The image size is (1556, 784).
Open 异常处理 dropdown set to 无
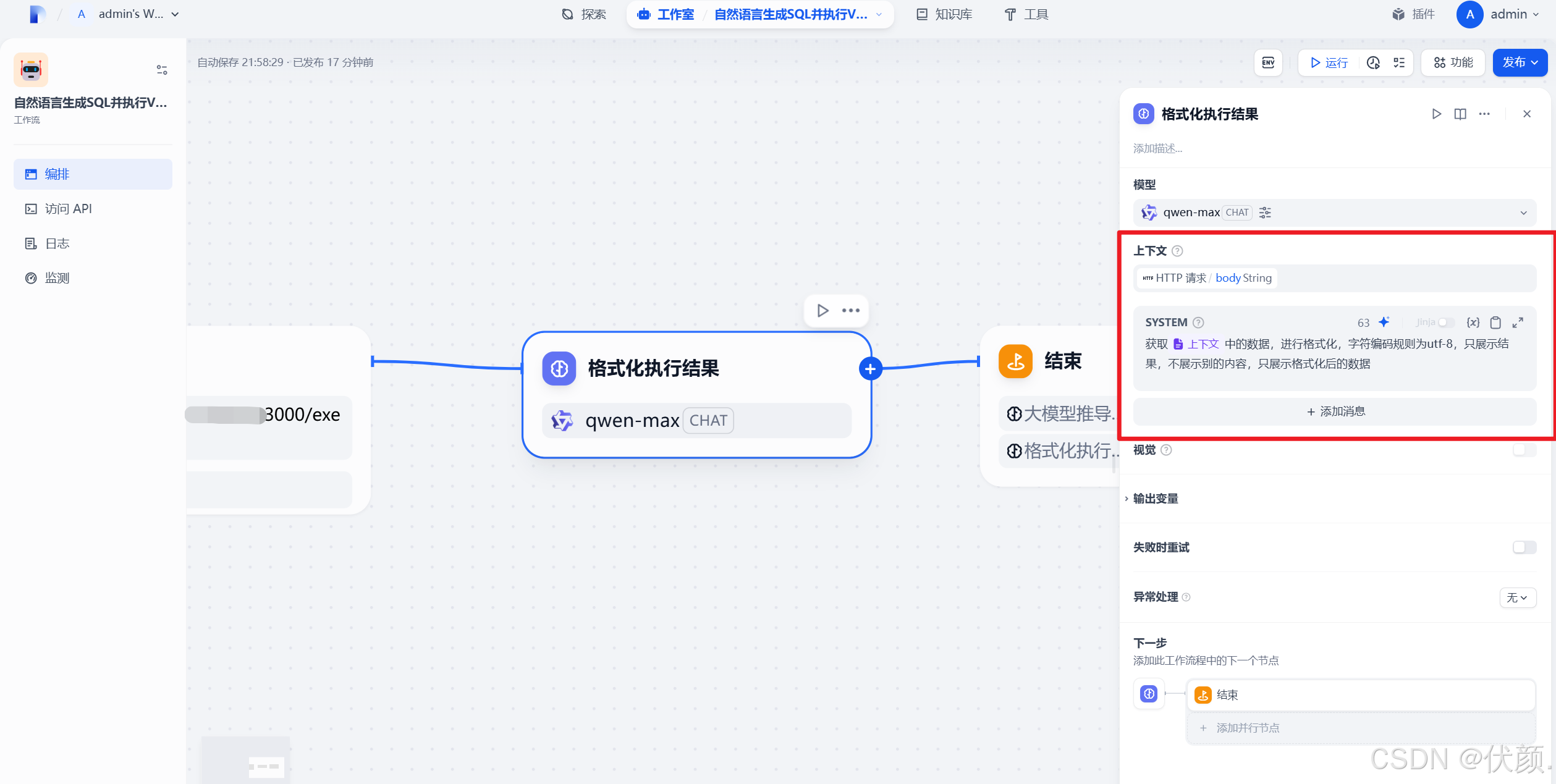(1517, 597)
